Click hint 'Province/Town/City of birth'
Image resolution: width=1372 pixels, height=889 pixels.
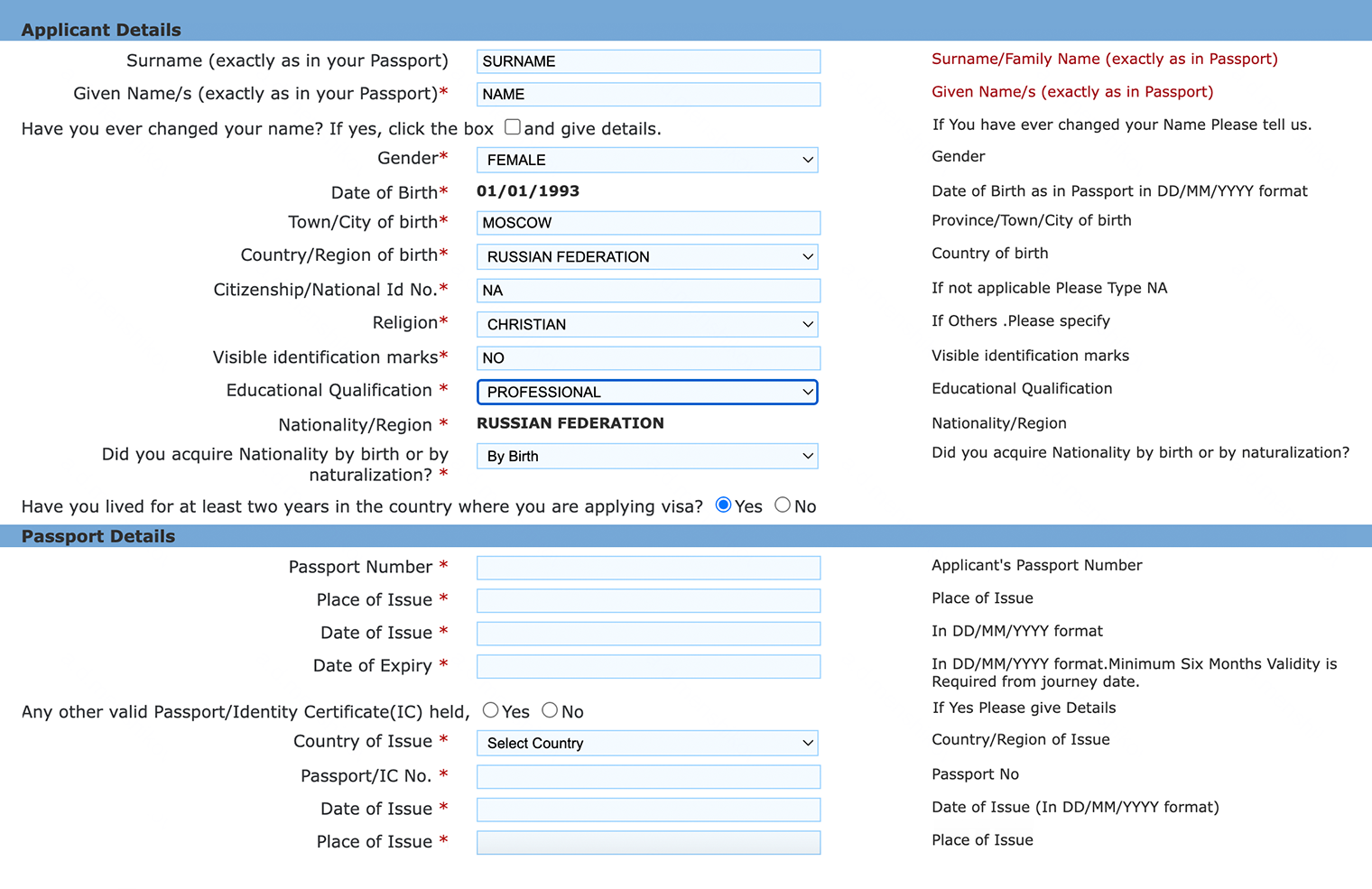pyautogui.click(x=1032, y=220)
